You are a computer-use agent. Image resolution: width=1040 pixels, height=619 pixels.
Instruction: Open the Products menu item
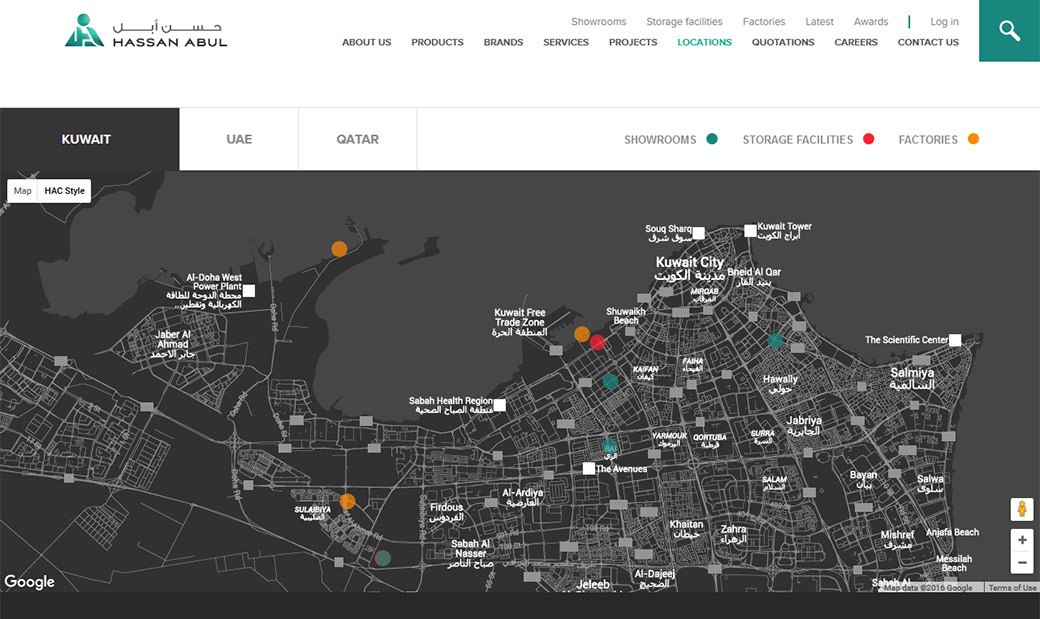[x=437, y=42]
